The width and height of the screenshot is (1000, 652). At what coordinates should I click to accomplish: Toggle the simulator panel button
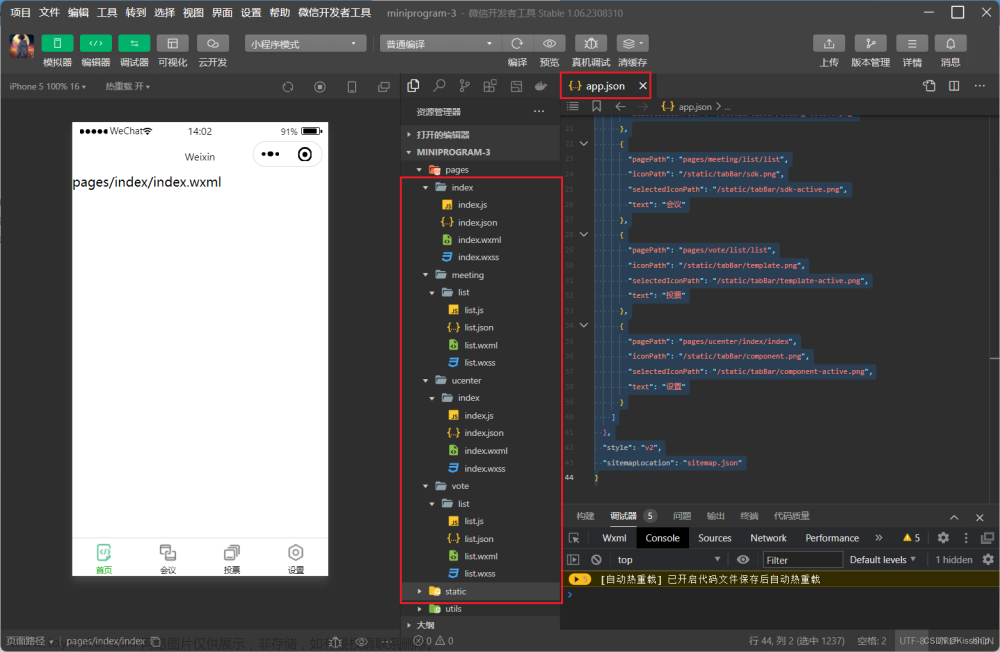(57, 43)
